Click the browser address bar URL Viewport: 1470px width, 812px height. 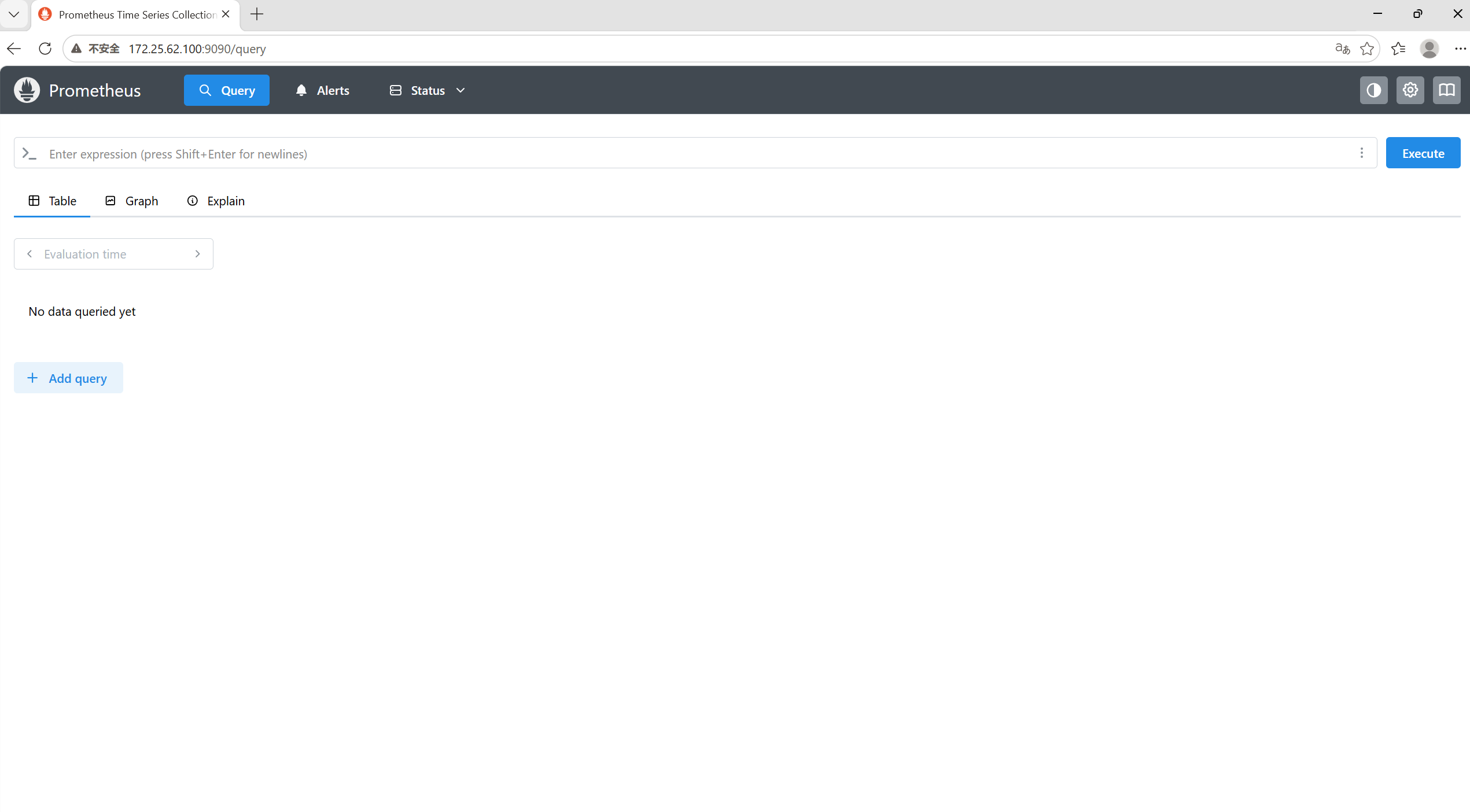197,49
